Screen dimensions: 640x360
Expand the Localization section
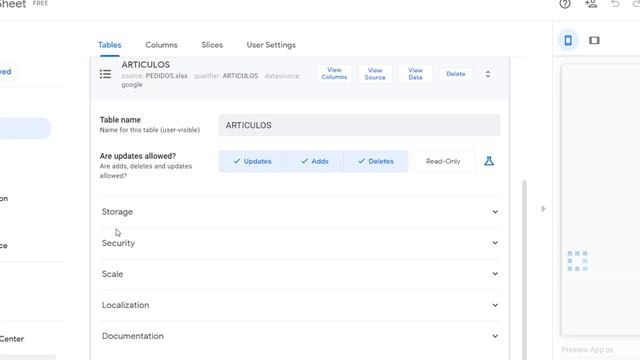coord(300,305)
